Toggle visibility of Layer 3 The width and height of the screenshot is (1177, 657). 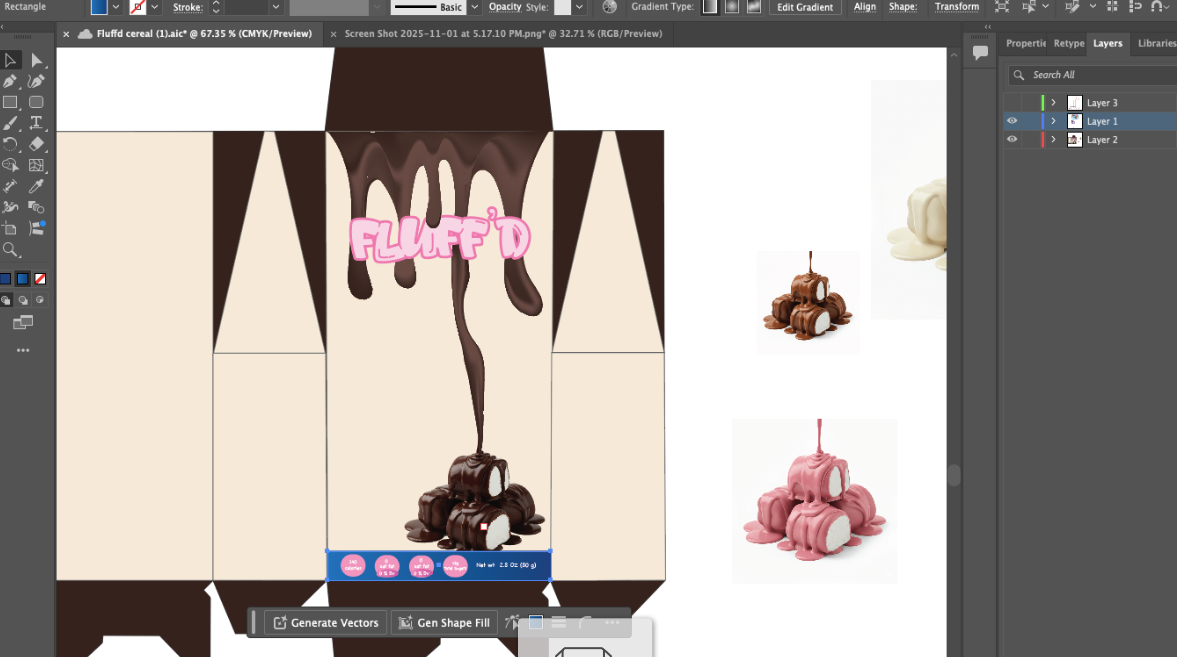[x=1012, y=103]
